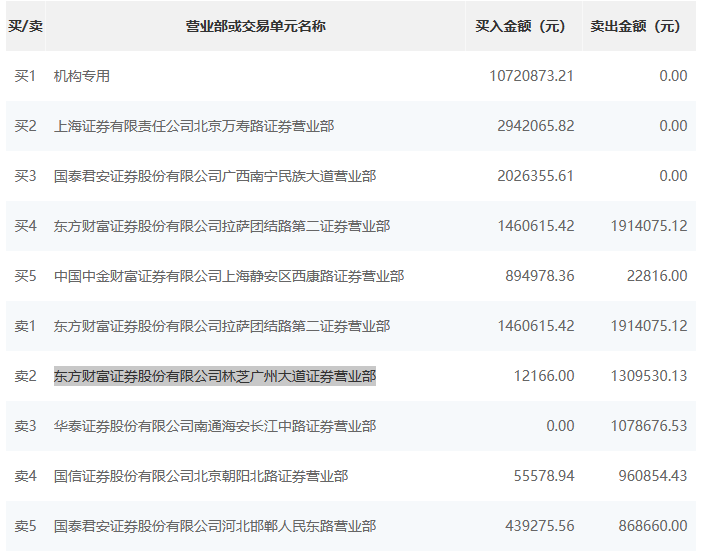Select buy amount 1460615.42 in row 买4
The image size is (705, 554).
tap(535, 226)
